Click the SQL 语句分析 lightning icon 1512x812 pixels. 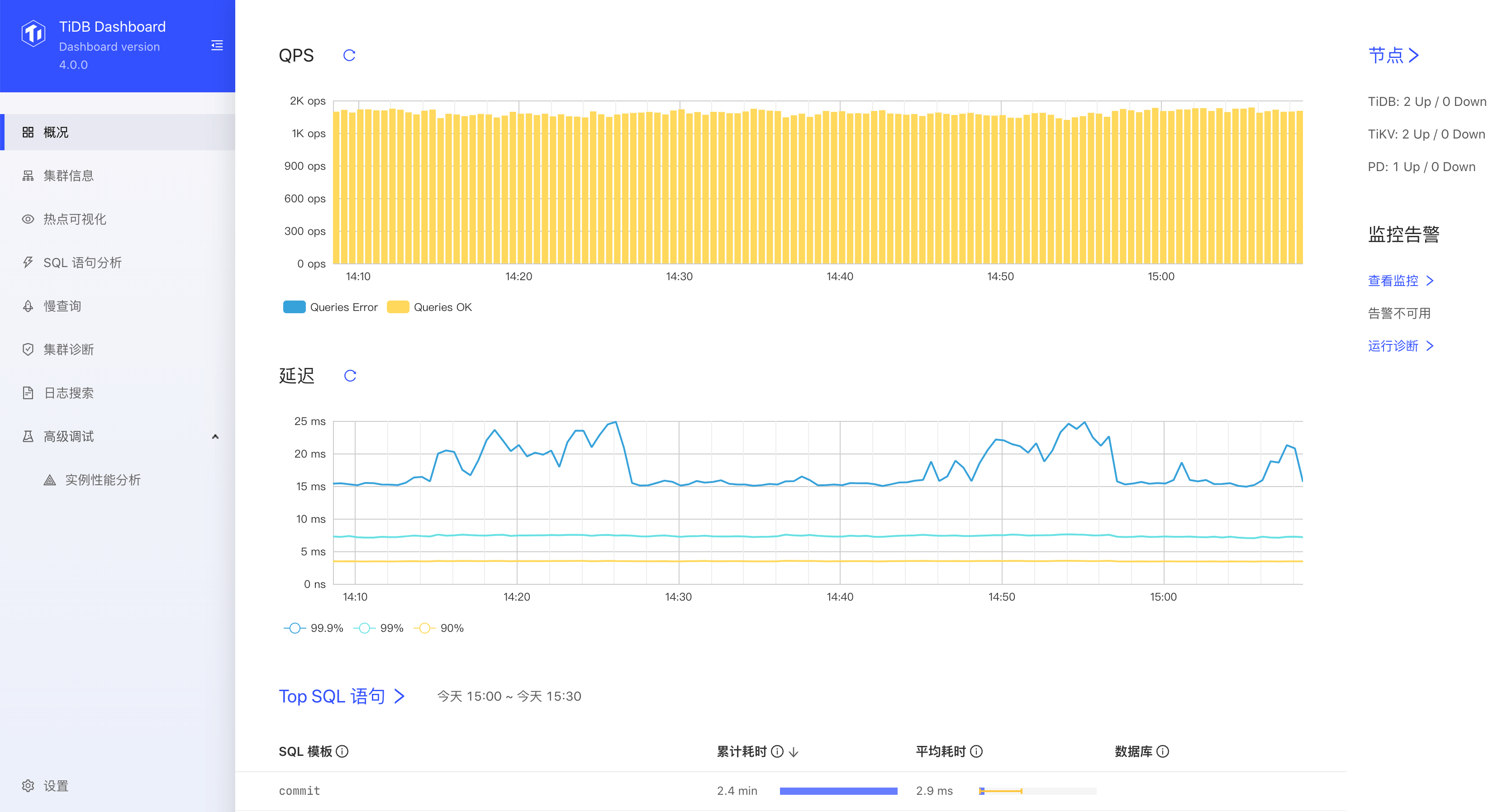[x=28, y=262]
